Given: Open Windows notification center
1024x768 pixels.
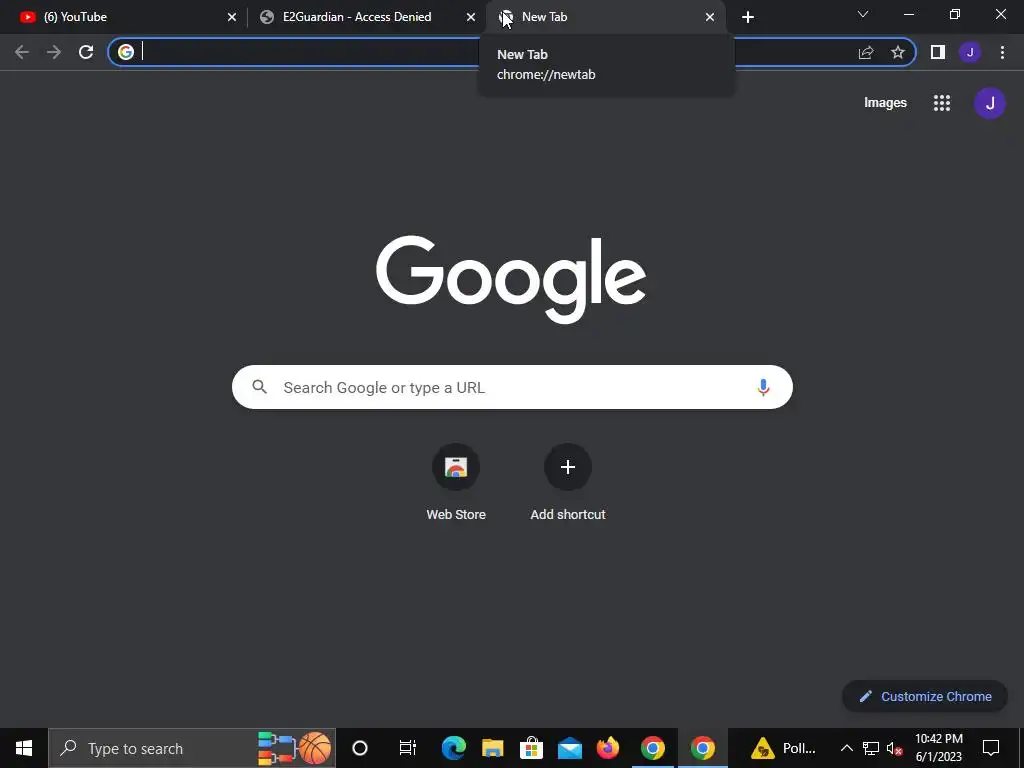Looking at the screenshot, I should [991, 748].
